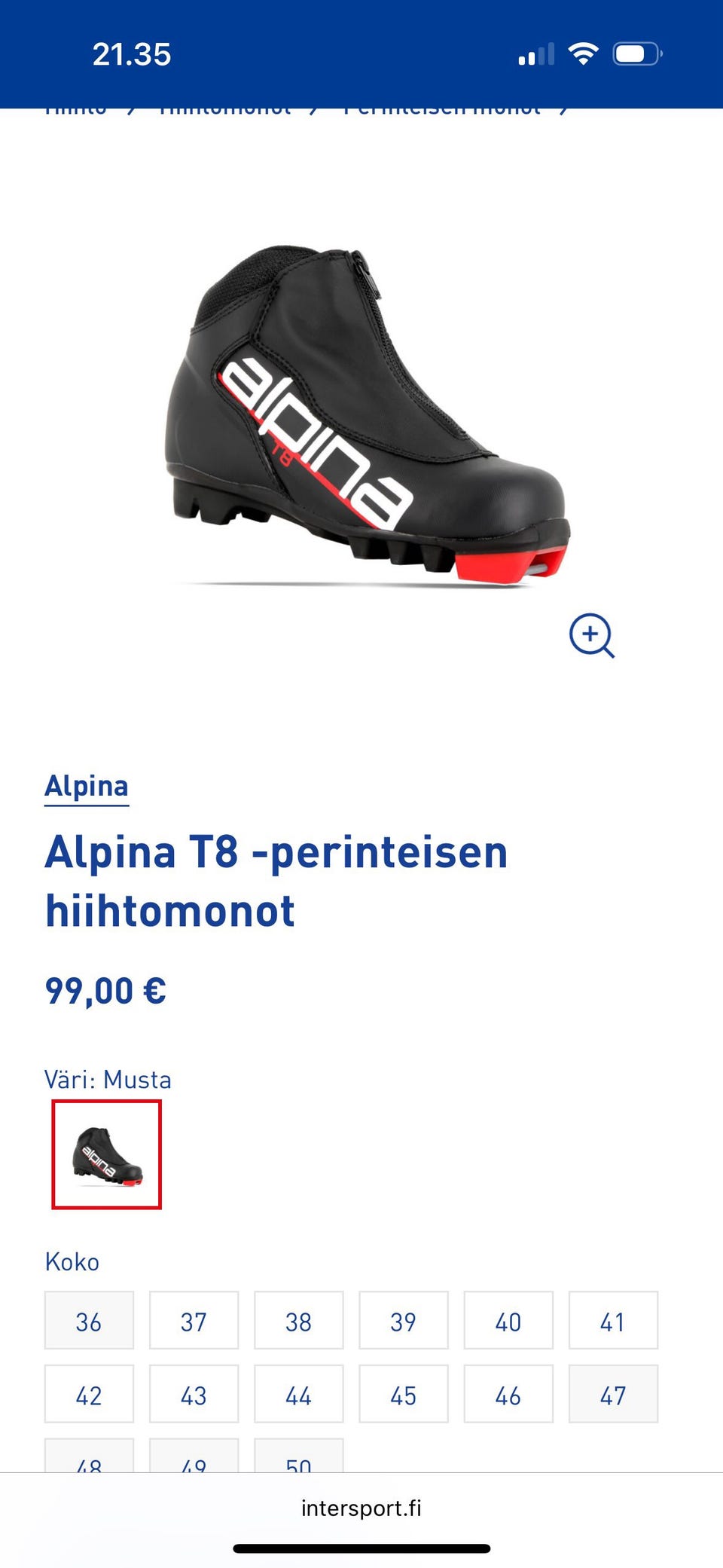Tap the cellular signal bars icon
Viewport: 723px width, 1568px height.
pyautogui.click(x=536, y=54)
